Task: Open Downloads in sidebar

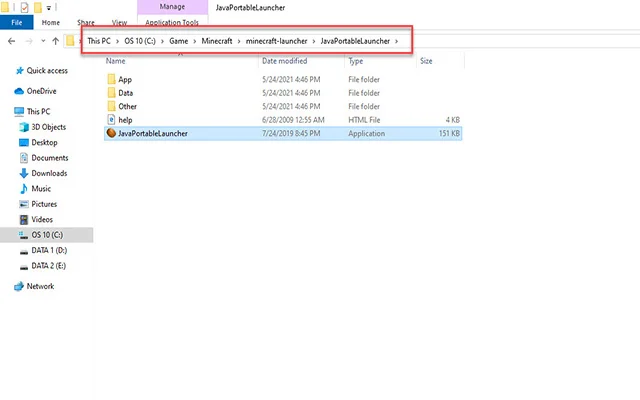Action: [x=49, y=173]
